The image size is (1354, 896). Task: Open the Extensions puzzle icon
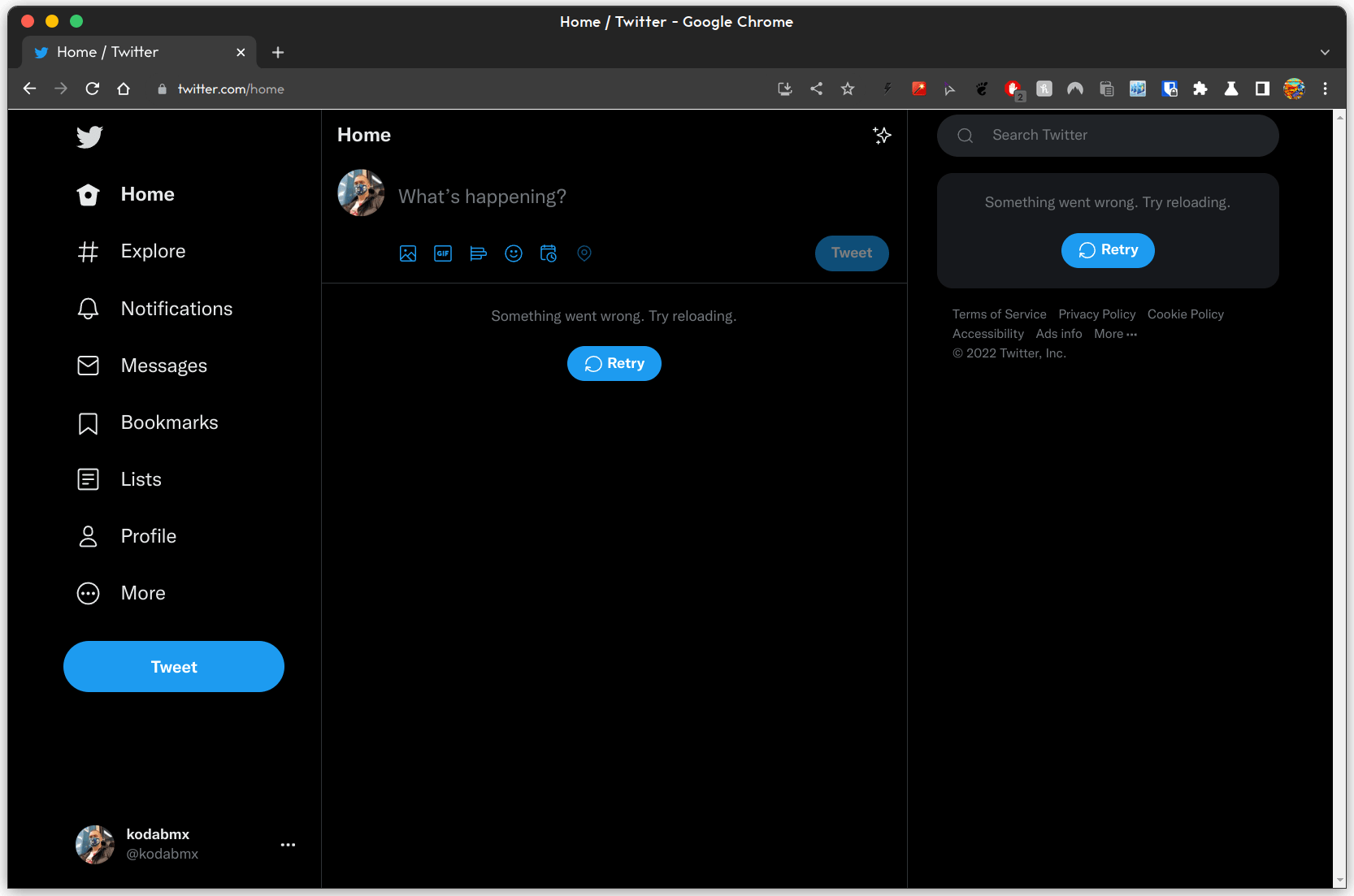pos(1200,89)
